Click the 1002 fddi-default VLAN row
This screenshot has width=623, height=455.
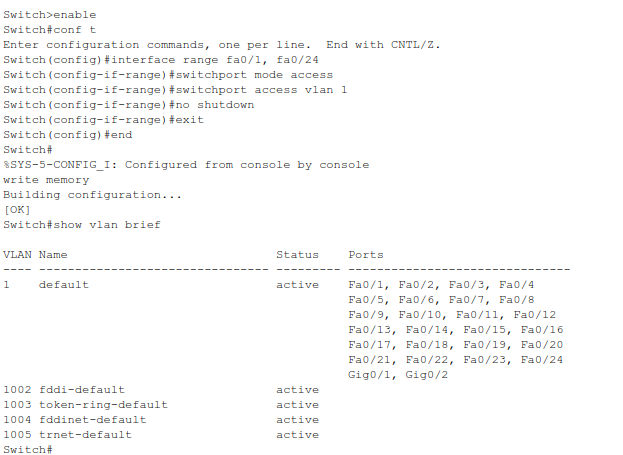click(161, 390)
